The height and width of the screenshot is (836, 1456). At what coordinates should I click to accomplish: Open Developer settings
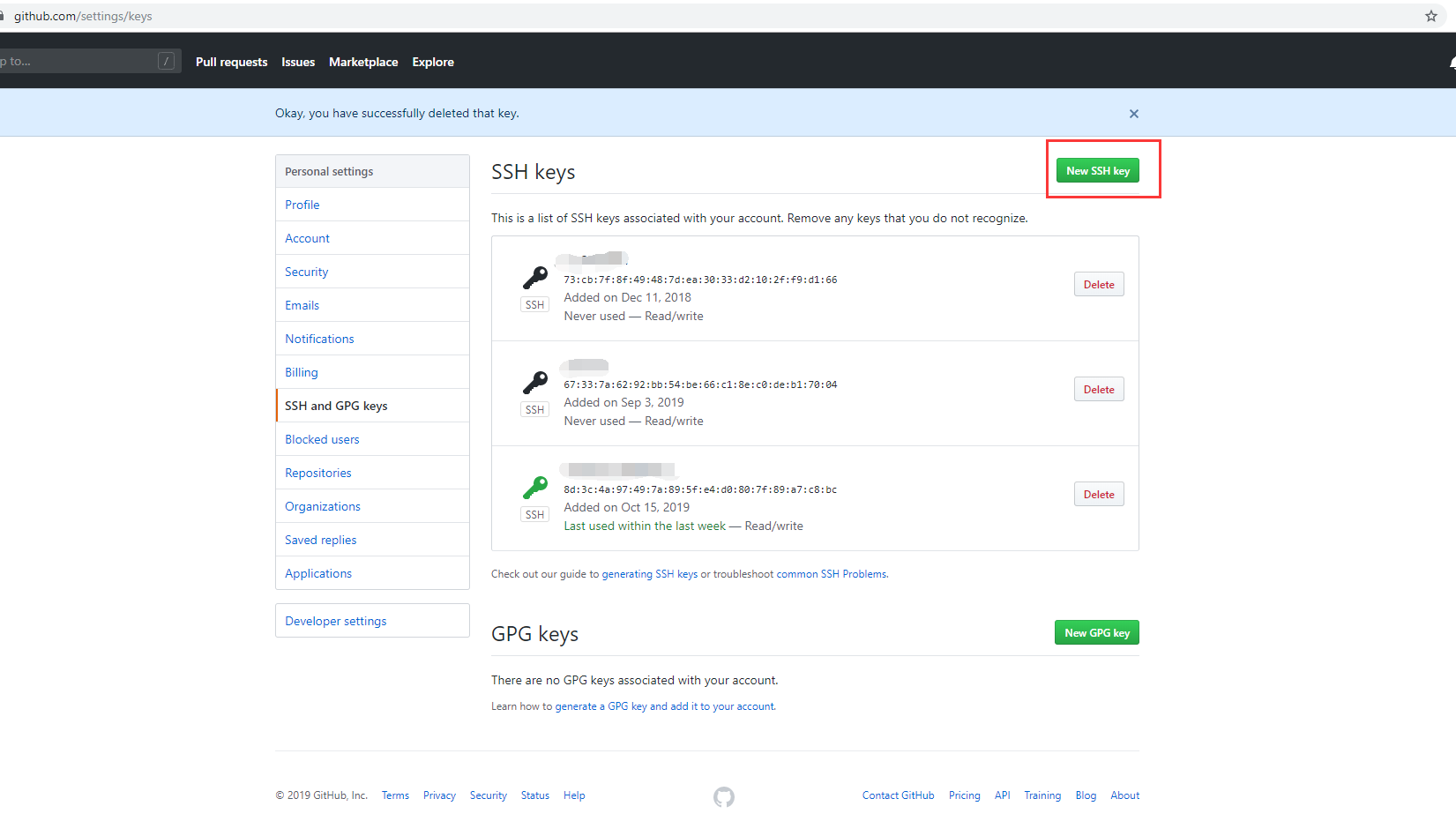click(x=372, y=621)
